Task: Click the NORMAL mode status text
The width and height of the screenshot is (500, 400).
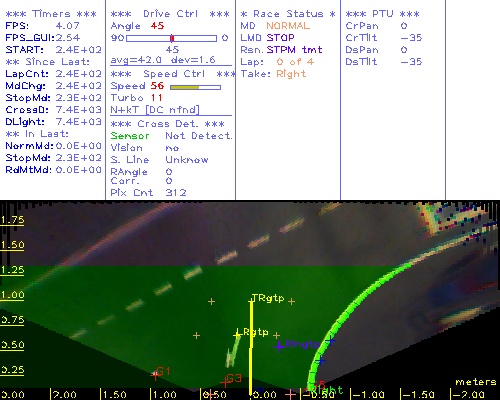Action: [288, 26]
